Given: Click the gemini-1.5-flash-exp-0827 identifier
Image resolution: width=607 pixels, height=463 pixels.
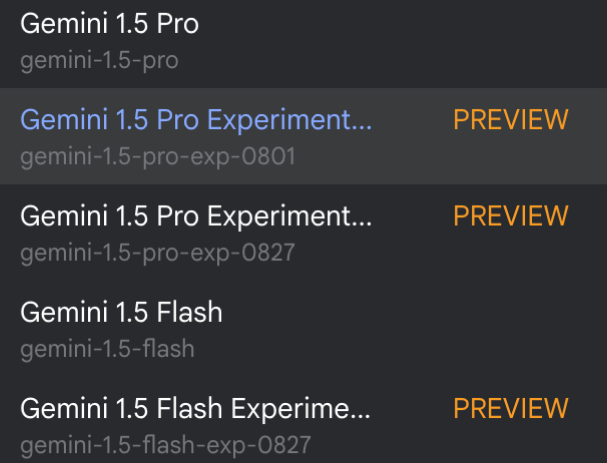Looking at the screenshot, I should [165, 444].
